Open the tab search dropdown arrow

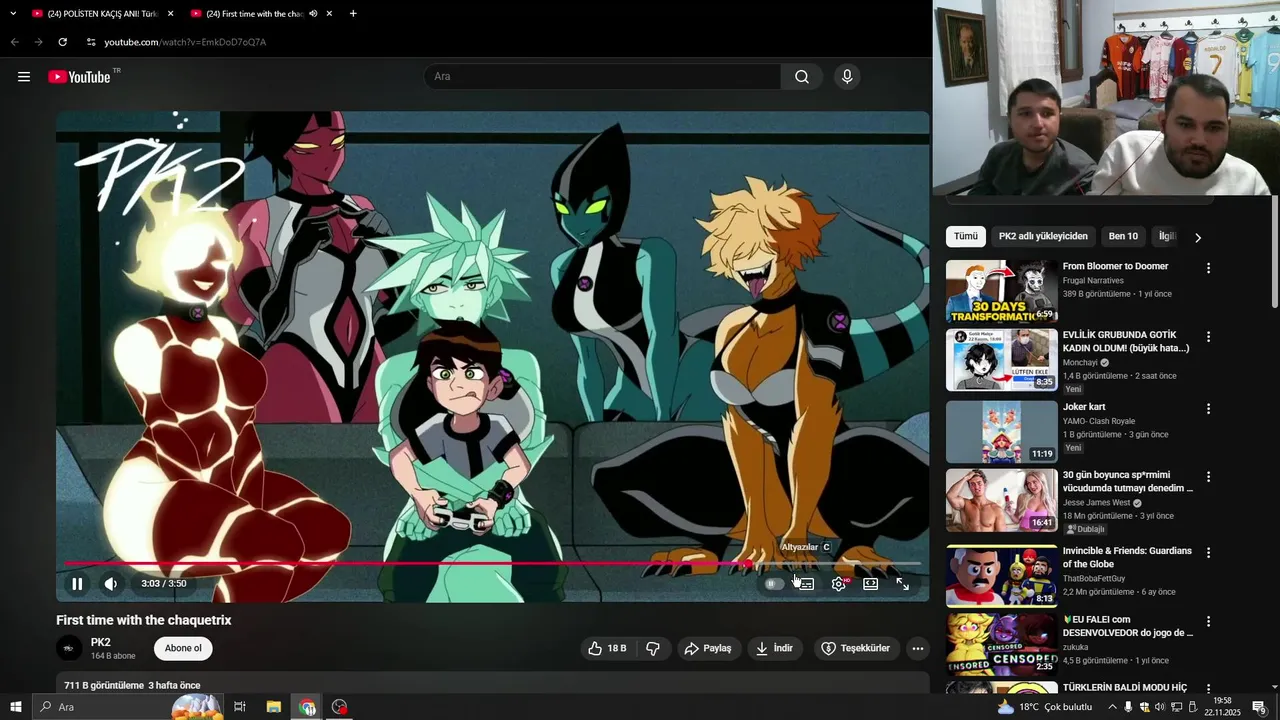[13, 14]
